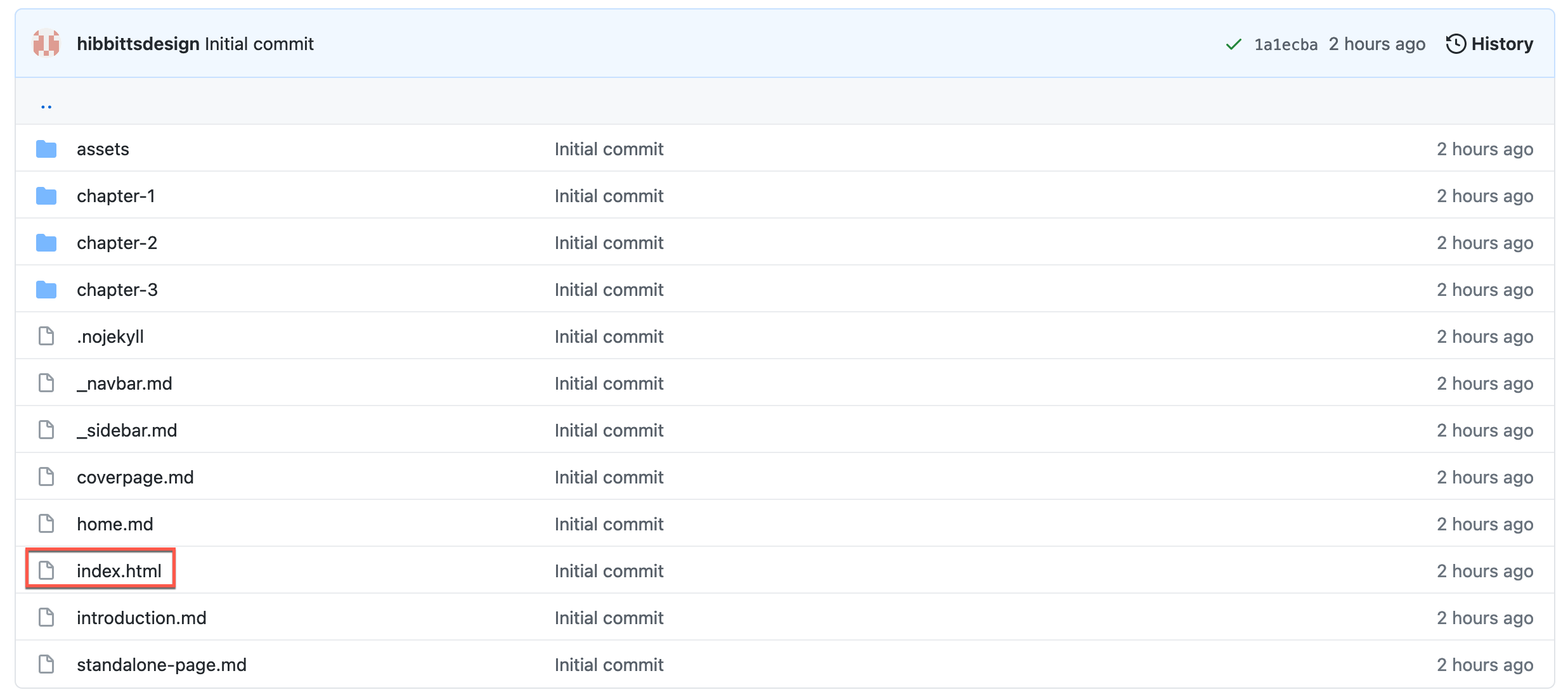
Task: Open coverpage.md file
Action: pyautogui.click(x=136, y=477)
